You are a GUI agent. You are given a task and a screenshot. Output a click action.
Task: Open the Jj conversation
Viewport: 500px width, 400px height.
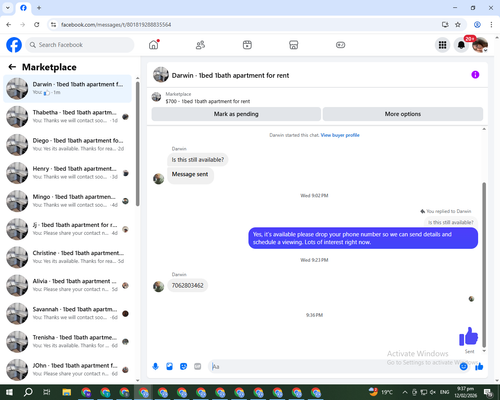coord(68,229)
